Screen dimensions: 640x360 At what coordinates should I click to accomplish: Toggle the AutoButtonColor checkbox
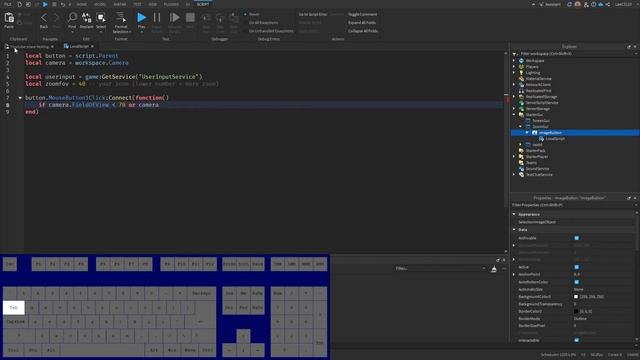pos(576,282)
